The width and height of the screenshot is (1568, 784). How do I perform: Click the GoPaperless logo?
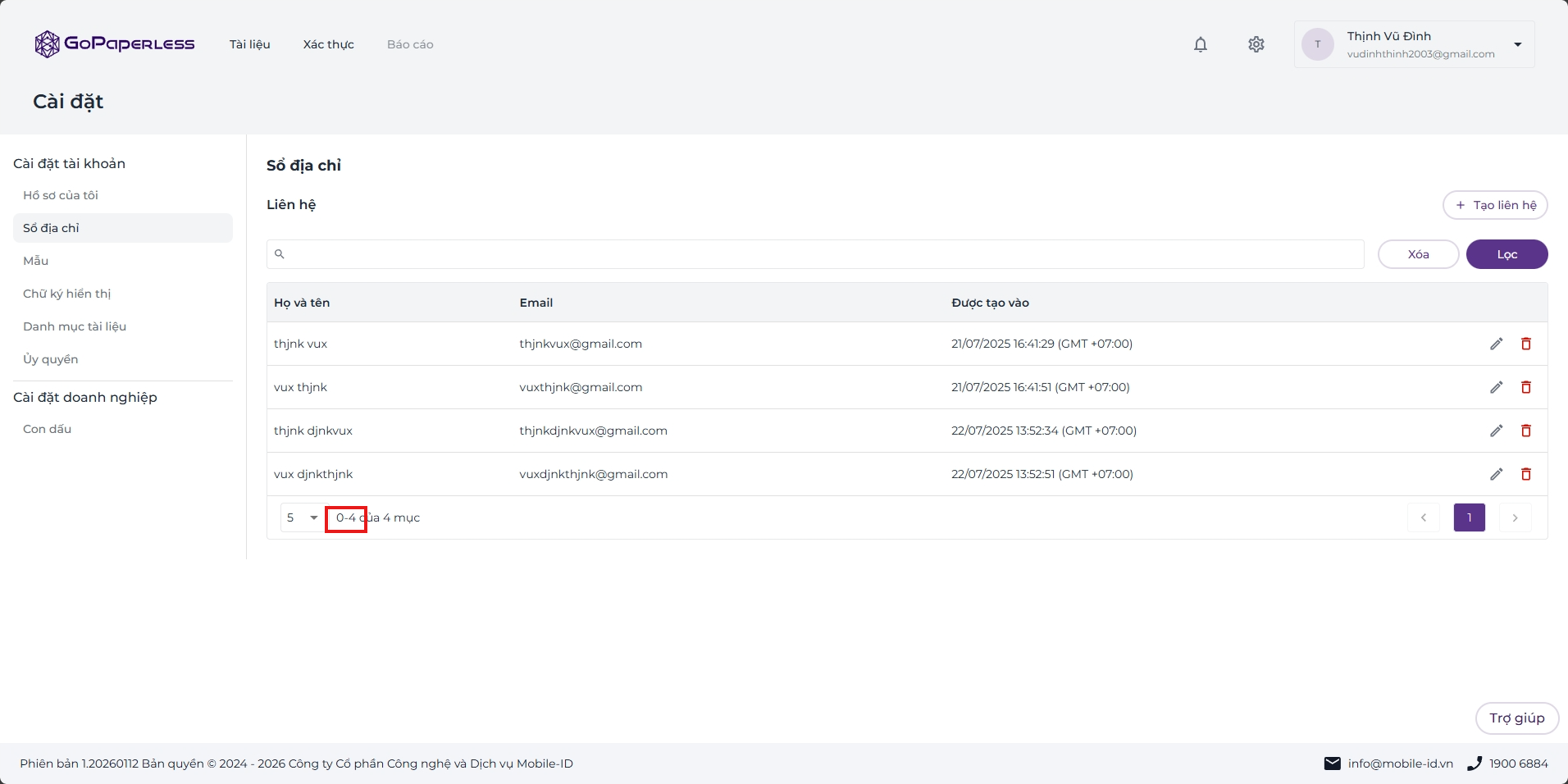pos(115,44)
